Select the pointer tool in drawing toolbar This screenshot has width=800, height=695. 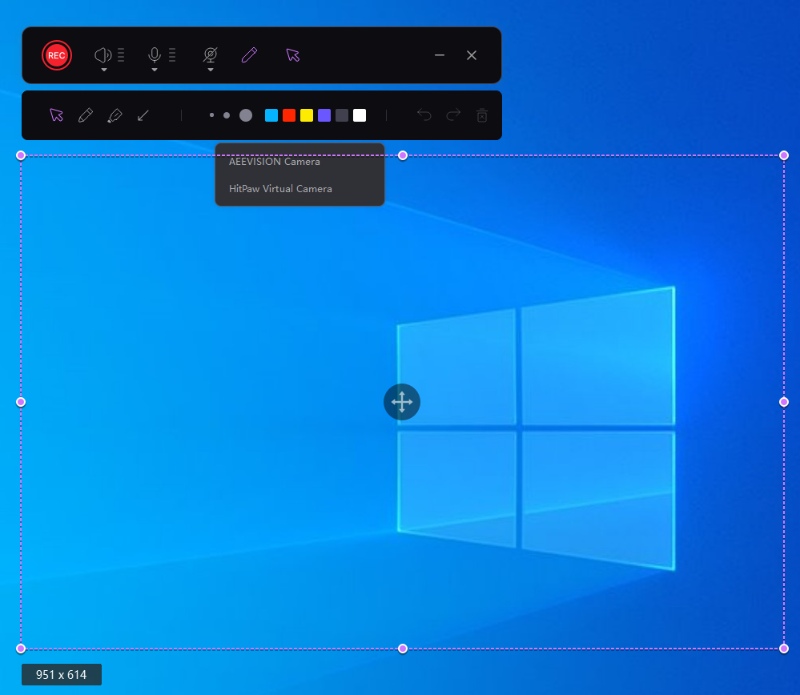pos(56,115)
